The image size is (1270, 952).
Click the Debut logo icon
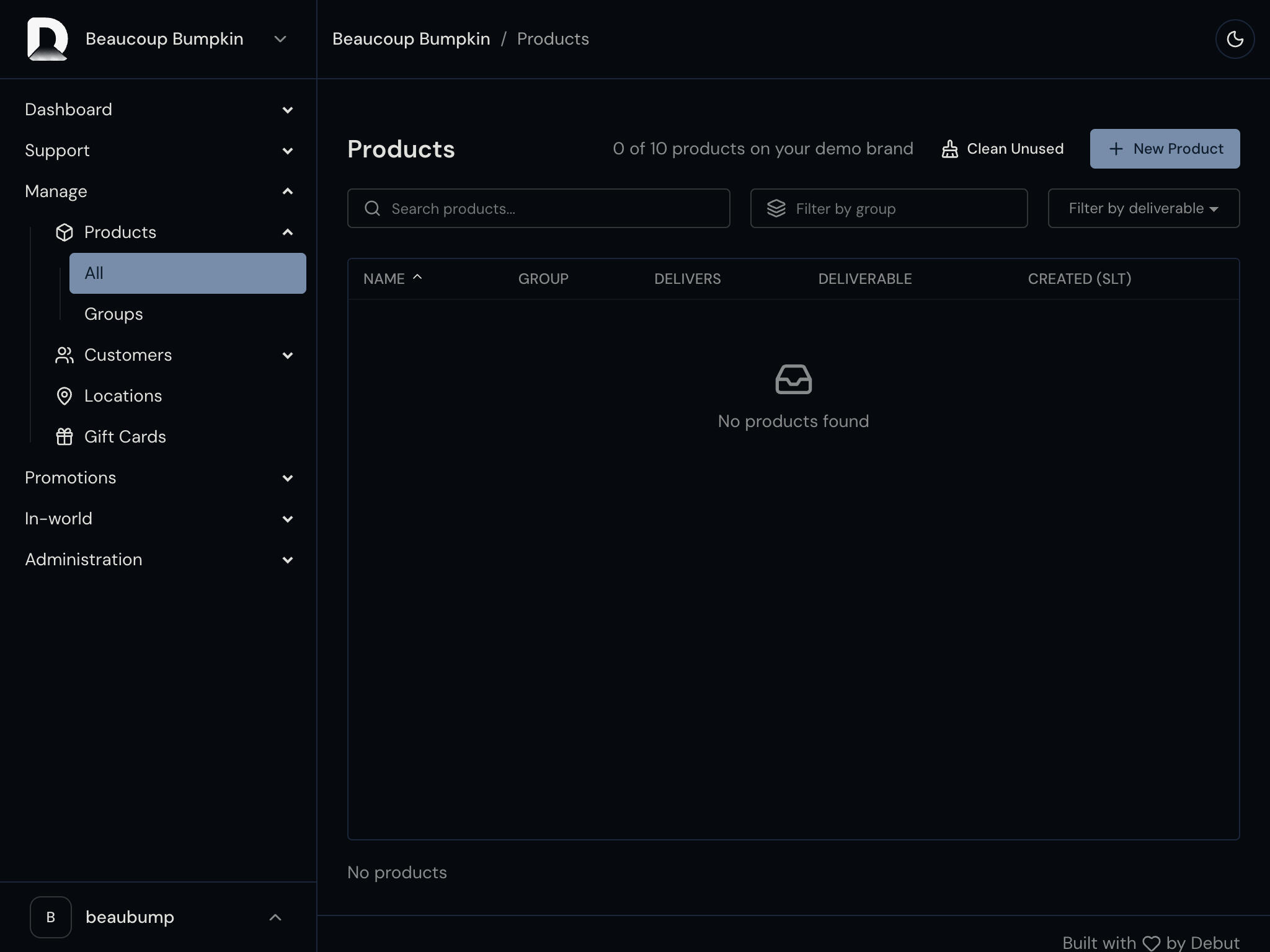[x=48, y=39]
